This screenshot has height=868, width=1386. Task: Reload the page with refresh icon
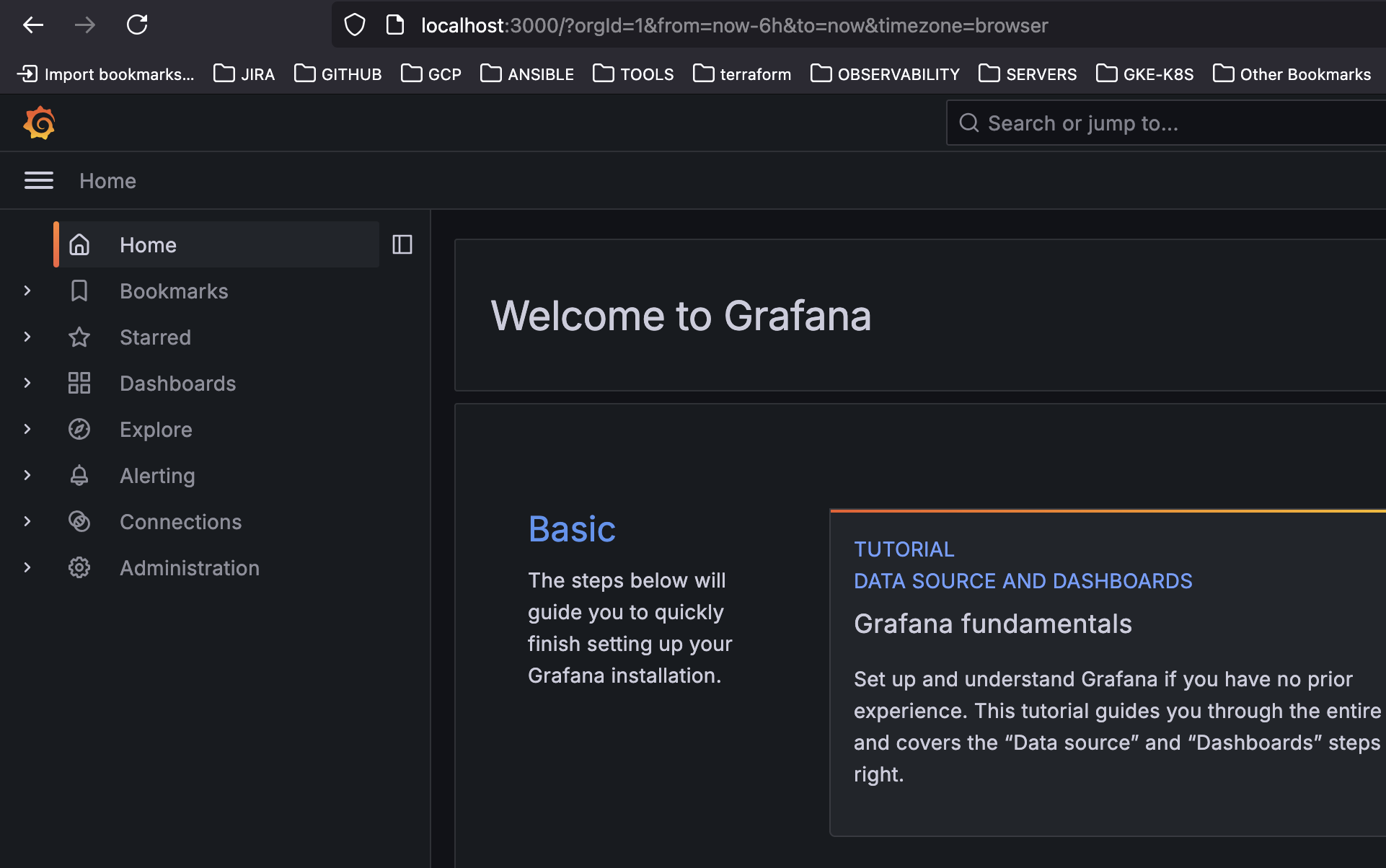pos(137,25)
